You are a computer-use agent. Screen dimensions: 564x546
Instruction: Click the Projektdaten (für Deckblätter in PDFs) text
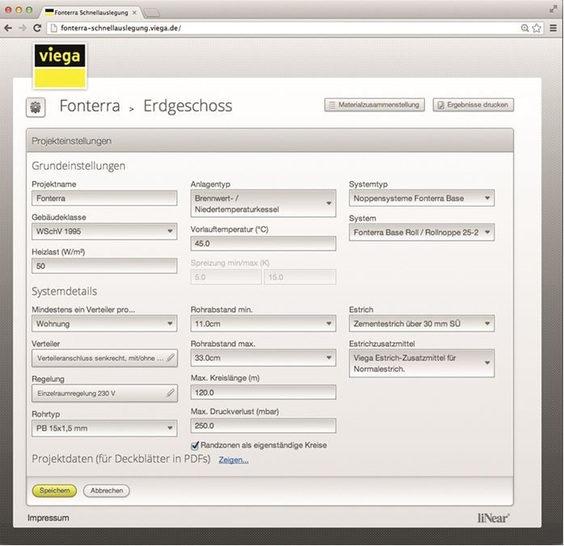coord(121,459)
